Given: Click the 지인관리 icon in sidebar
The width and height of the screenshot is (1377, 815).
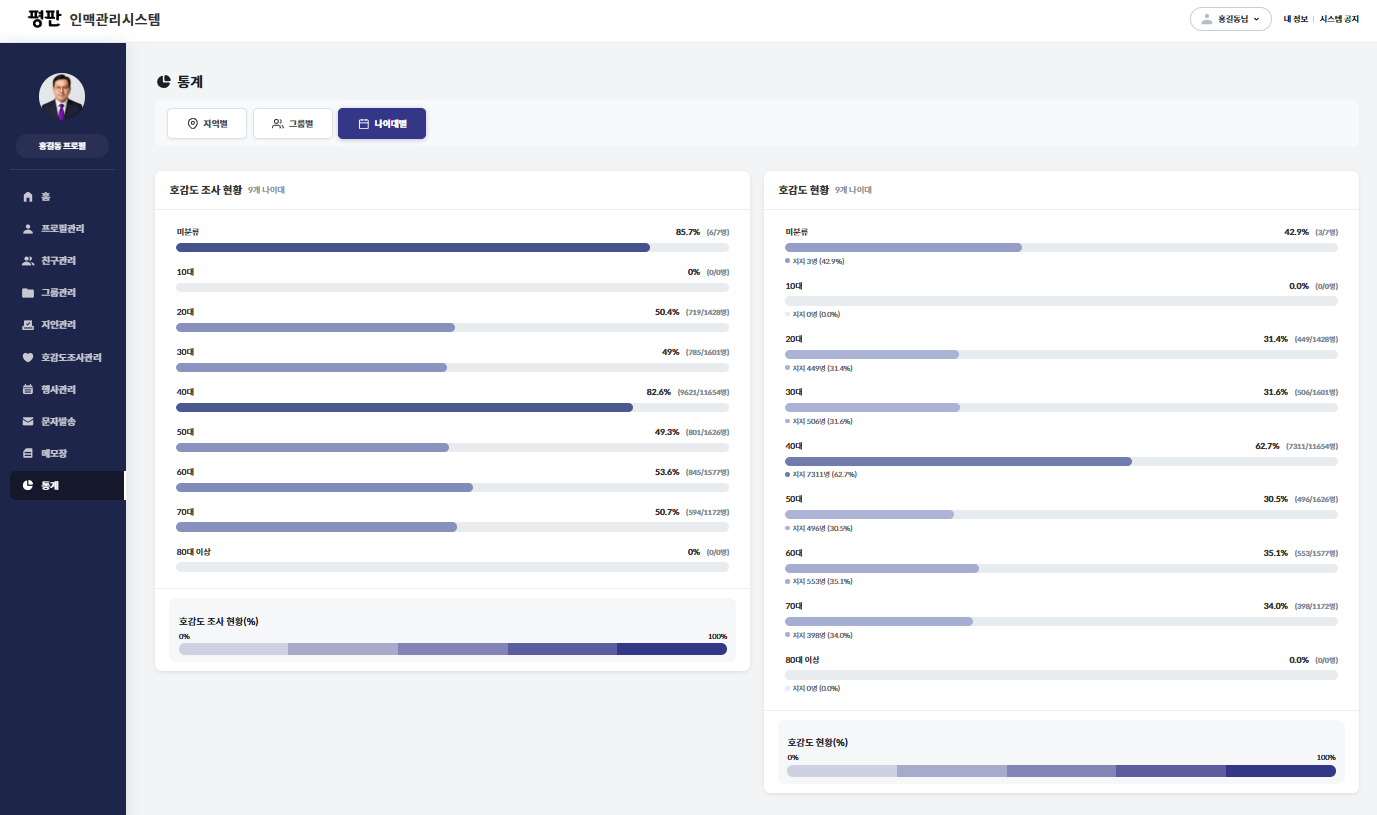Looking at the screenshot, I should pyautogui.click(x=28, y=325).
